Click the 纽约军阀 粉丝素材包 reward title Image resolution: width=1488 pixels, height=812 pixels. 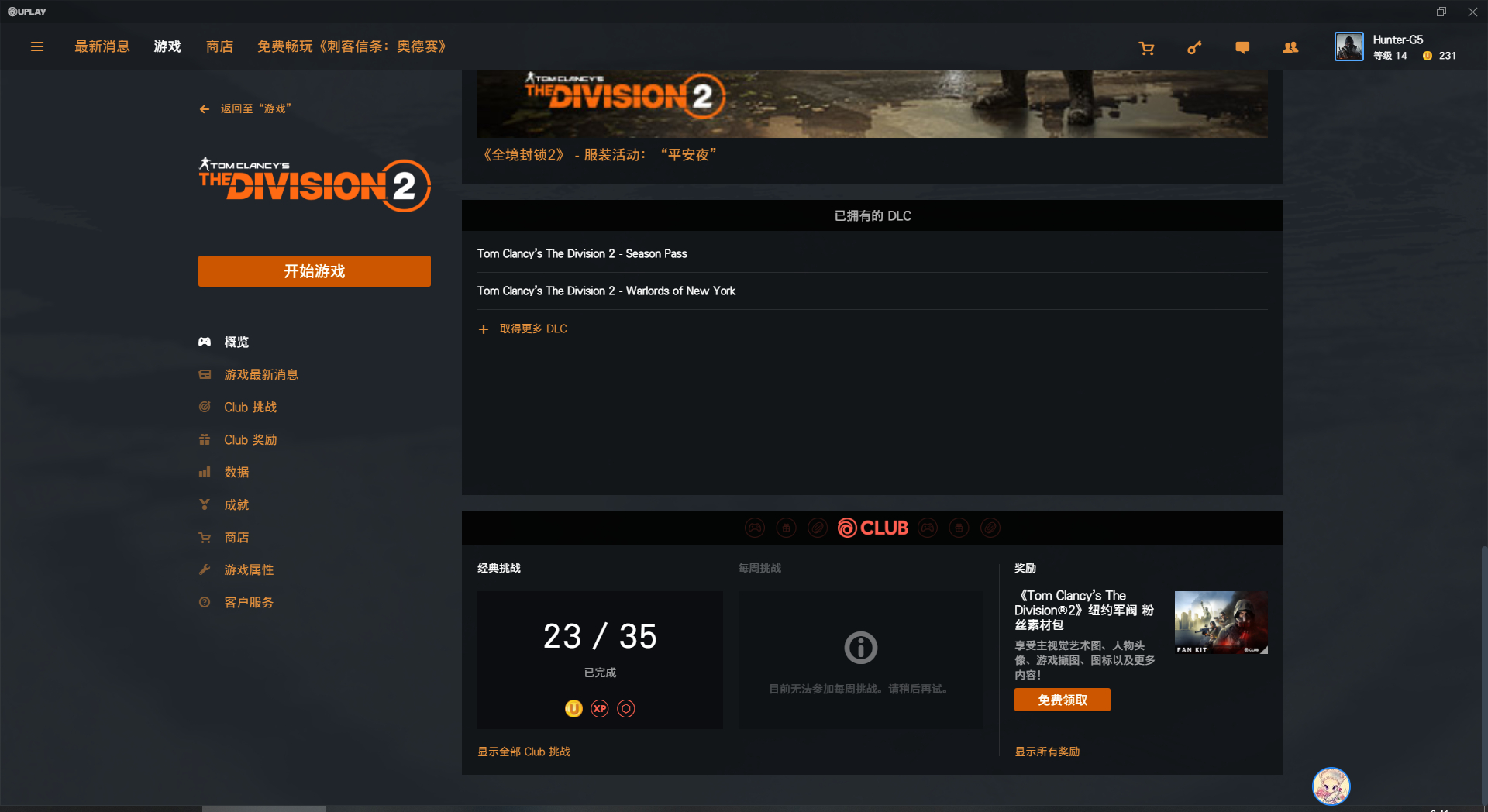coord(1084,610)
